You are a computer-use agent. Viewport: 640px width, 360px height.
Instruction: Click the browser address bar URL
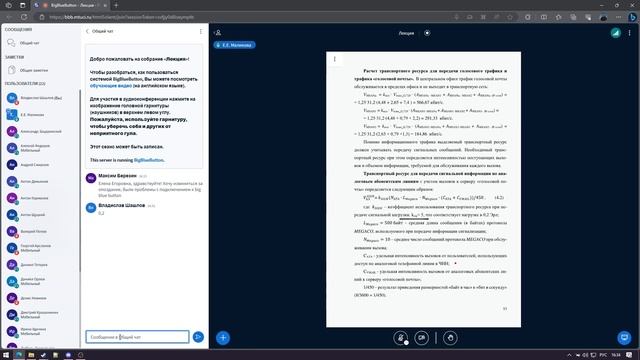click(x=122, y=17)
